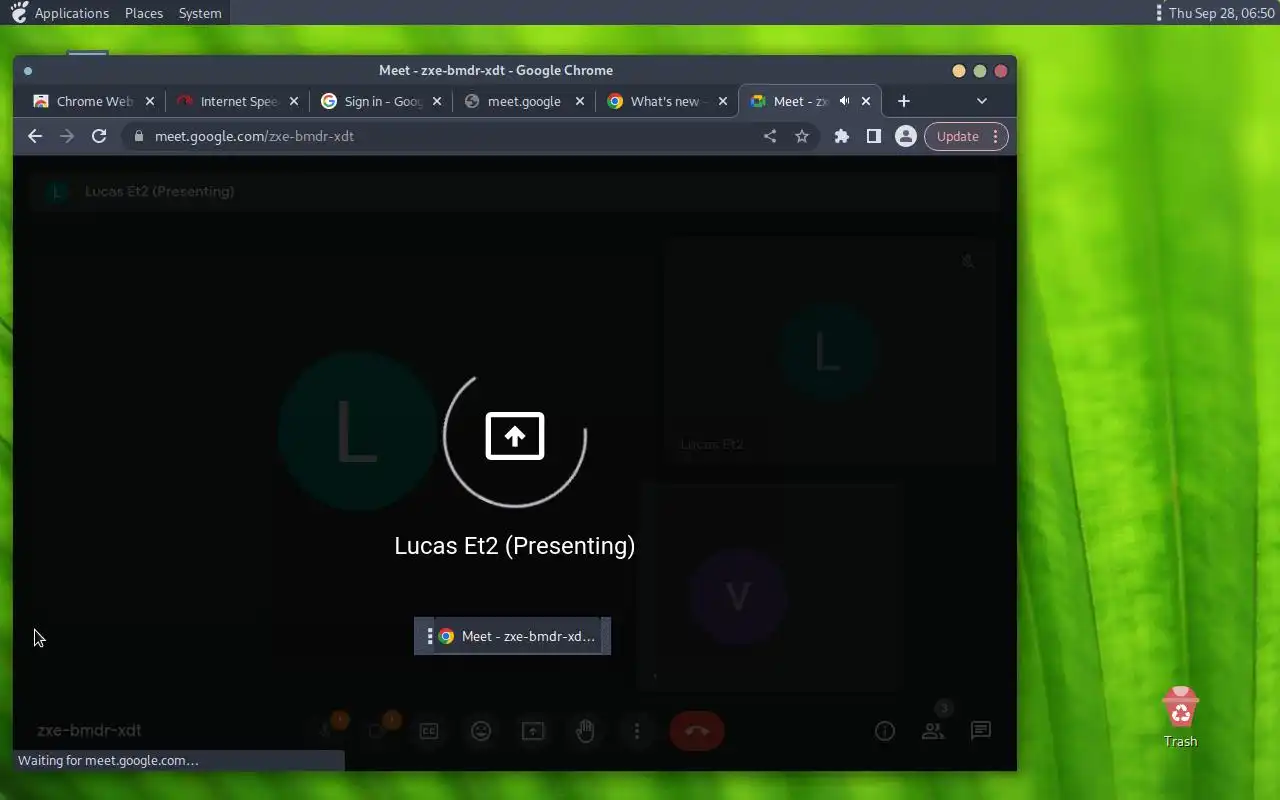Open the Places menu
Screen dimensions: 1280x800
pyautogui.click(x=144, y=13)
